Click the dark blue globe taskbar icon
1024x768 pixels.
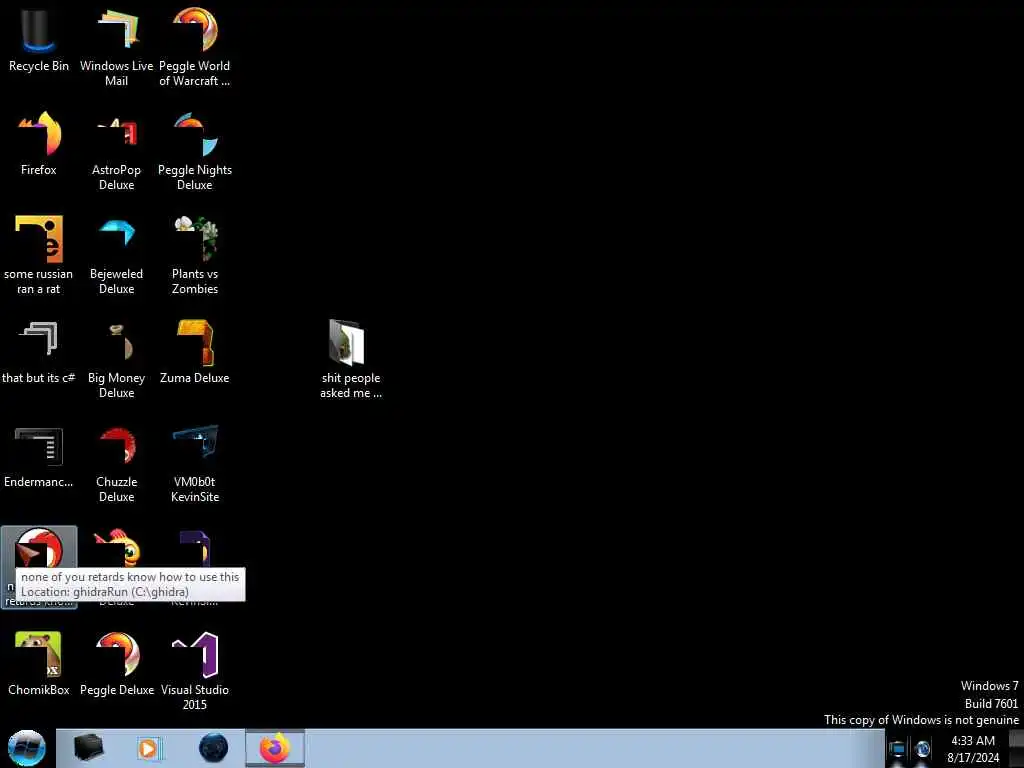click(x=214, y=748)
